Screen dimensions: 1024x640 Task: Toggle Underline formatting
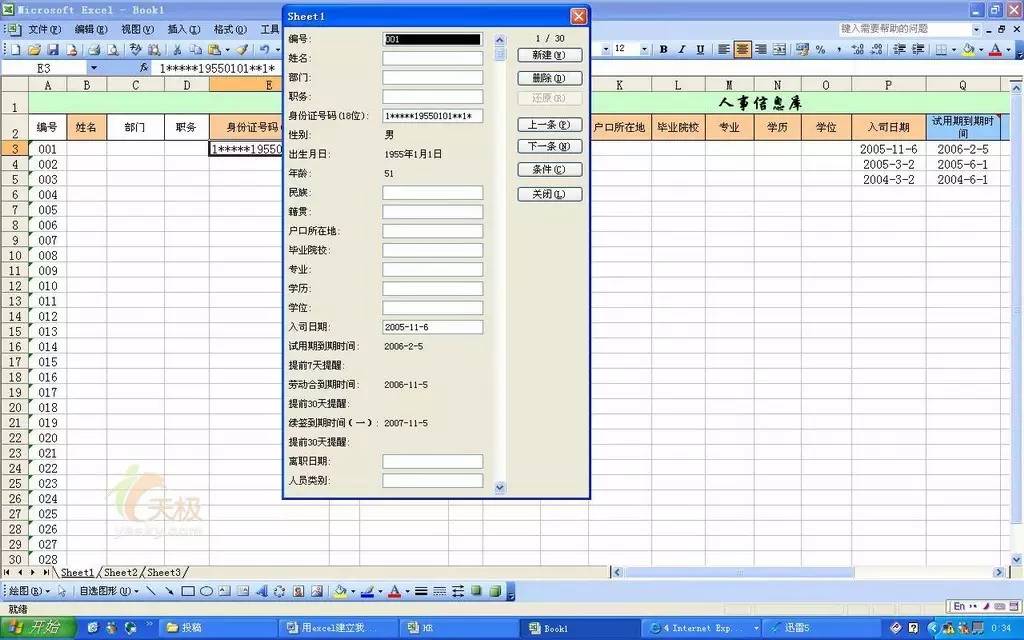coord(699,48)
